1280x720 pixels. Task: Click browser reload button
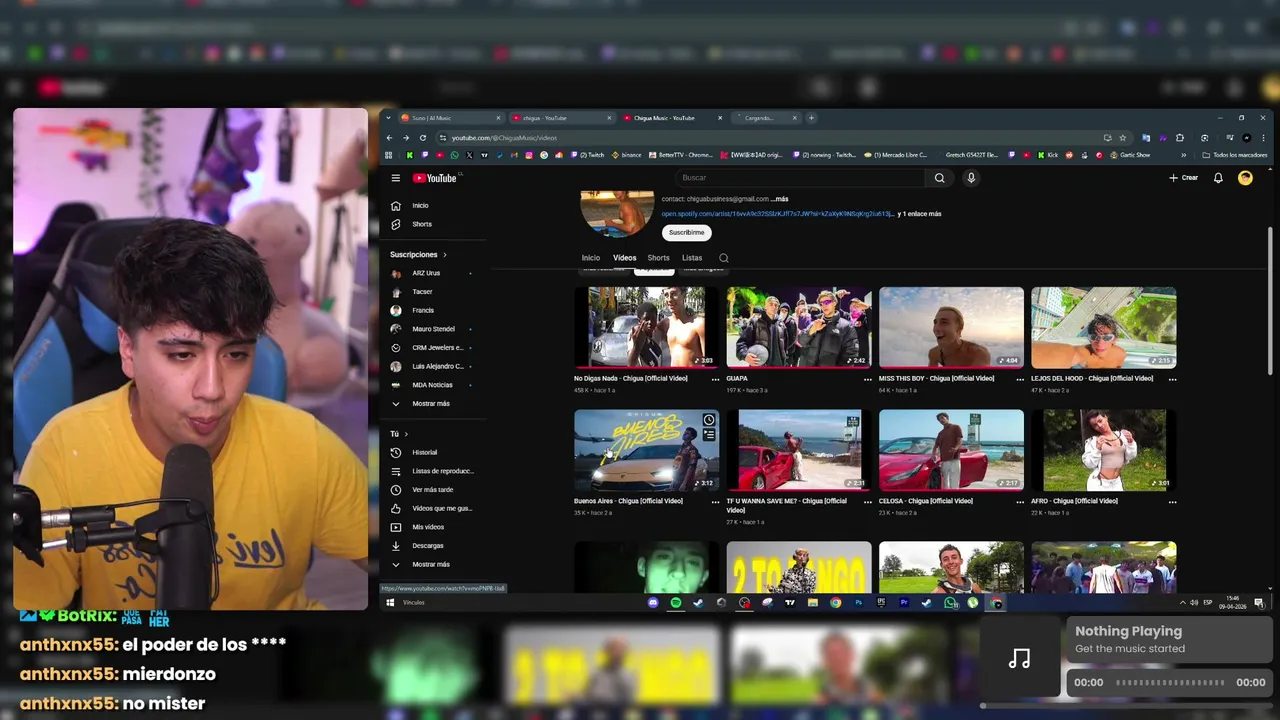click(x=423, y=138)
